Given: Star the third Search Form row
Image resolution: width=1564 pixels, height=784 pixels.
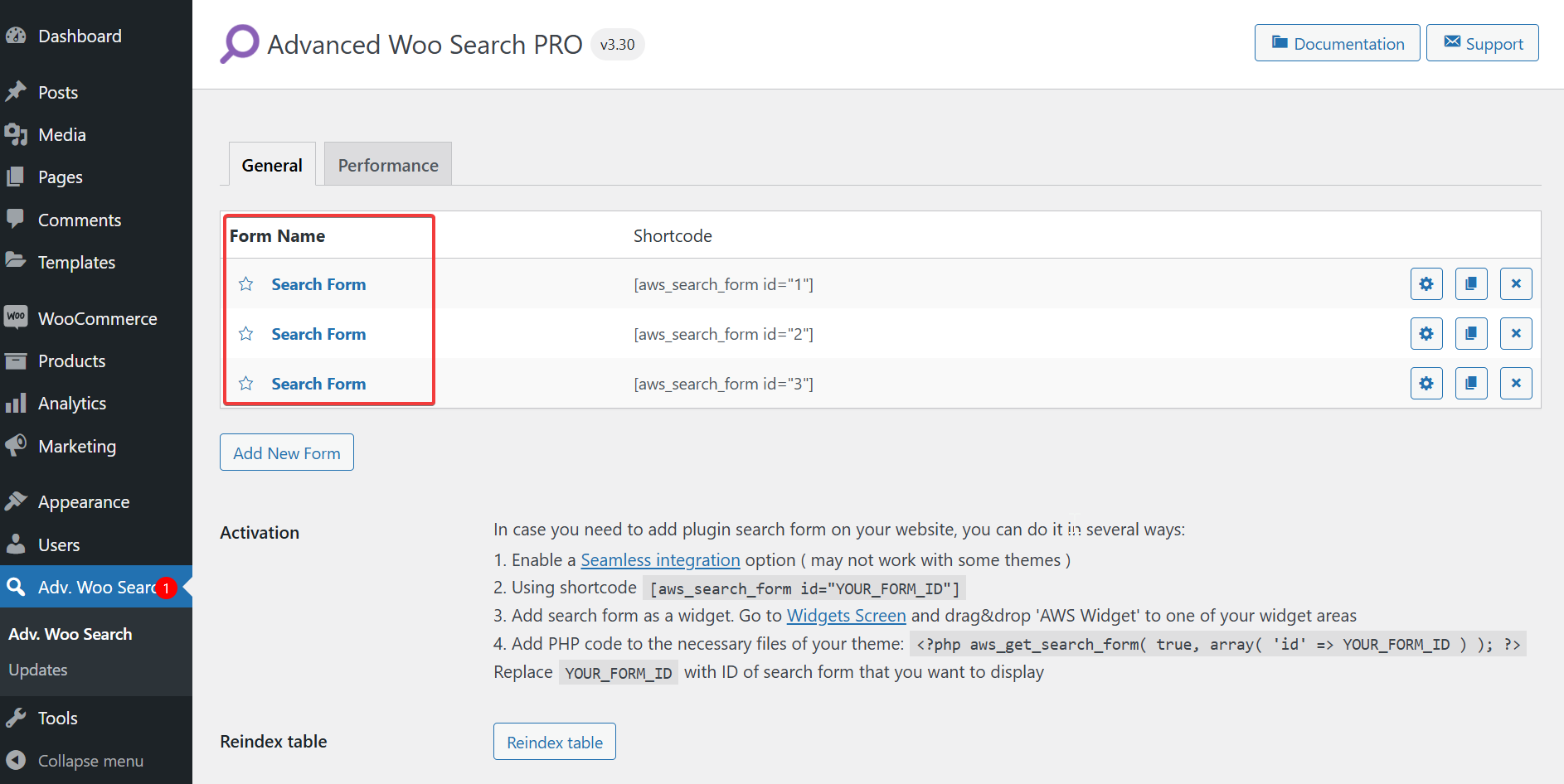Looking at the screenshot, I should 246,384.
